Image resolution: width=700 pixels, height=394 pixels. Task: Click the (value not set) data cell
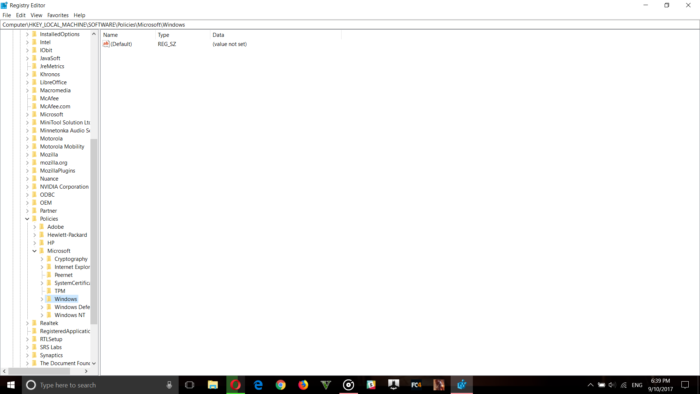[x=229, y=44]
